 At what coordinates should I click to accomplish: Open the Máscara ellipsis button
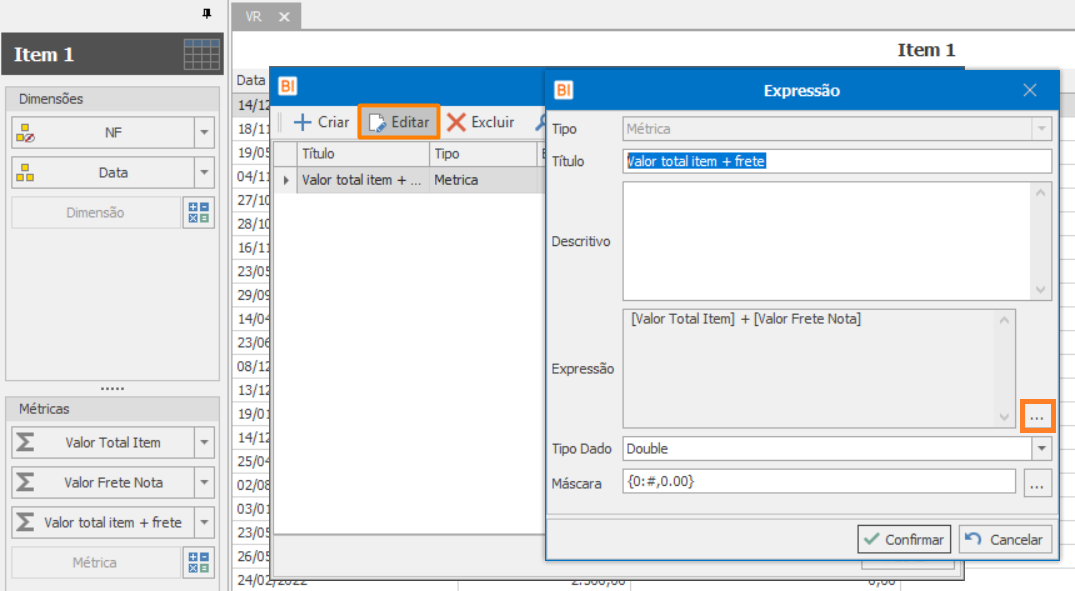(1037, 483)
